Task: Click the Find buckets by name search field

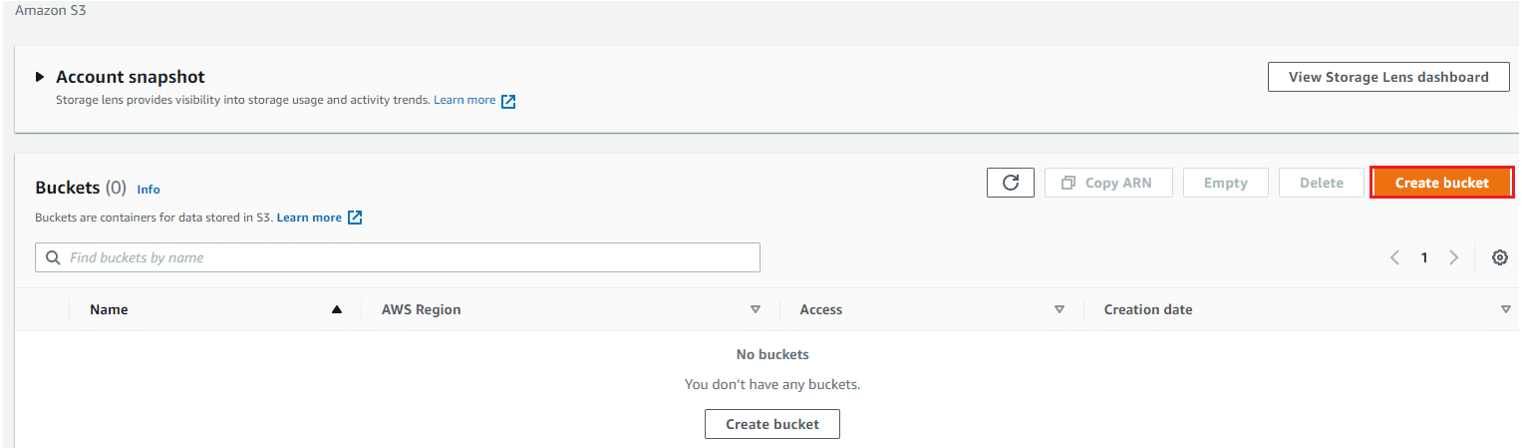Action: click(x=397, y=258)
